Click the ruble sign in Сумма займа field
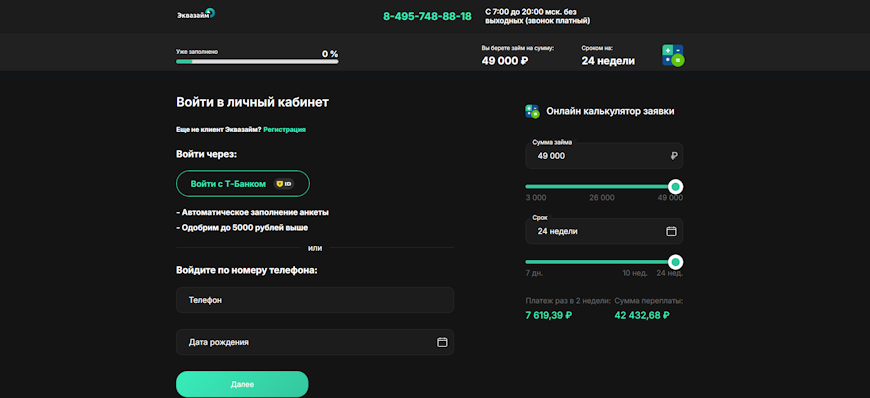 674,157
